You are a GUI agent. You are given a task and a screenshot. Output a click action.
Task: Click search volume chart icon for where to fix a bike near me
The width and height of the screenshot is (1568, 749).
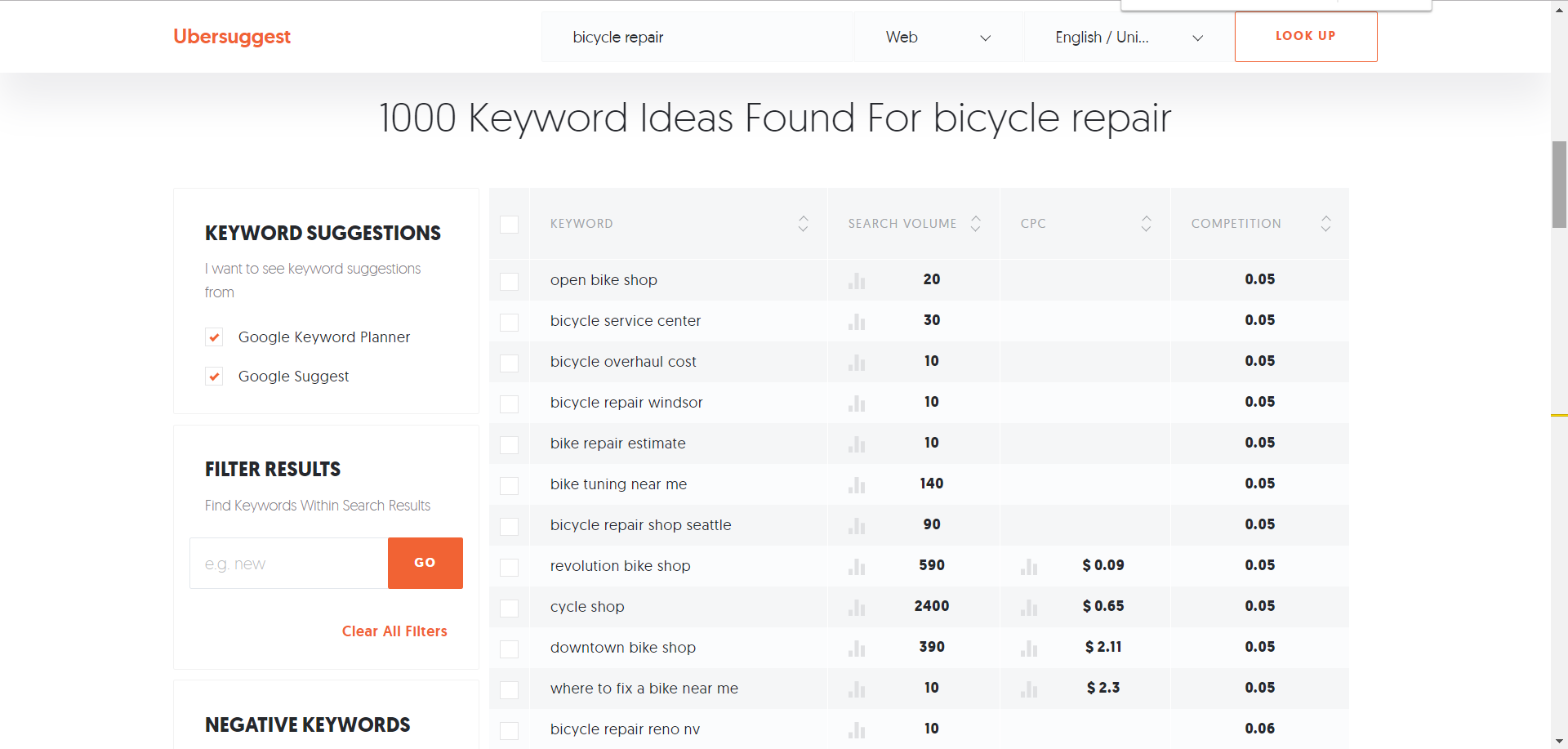pyautogui.click(x=857, y=689)
